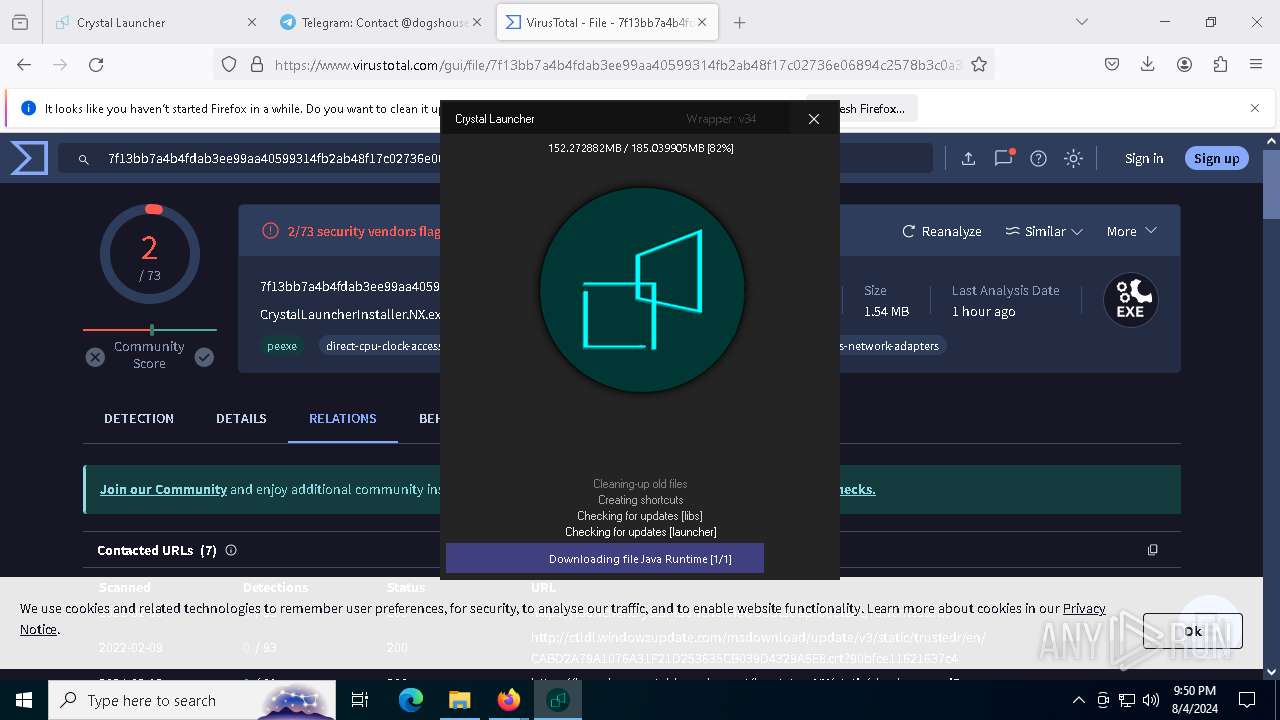The width and height of the screenshot is (1280, 720).
Task: Close the Telegram browser tab
Action: pyautogui.click(x=477, y=22)
